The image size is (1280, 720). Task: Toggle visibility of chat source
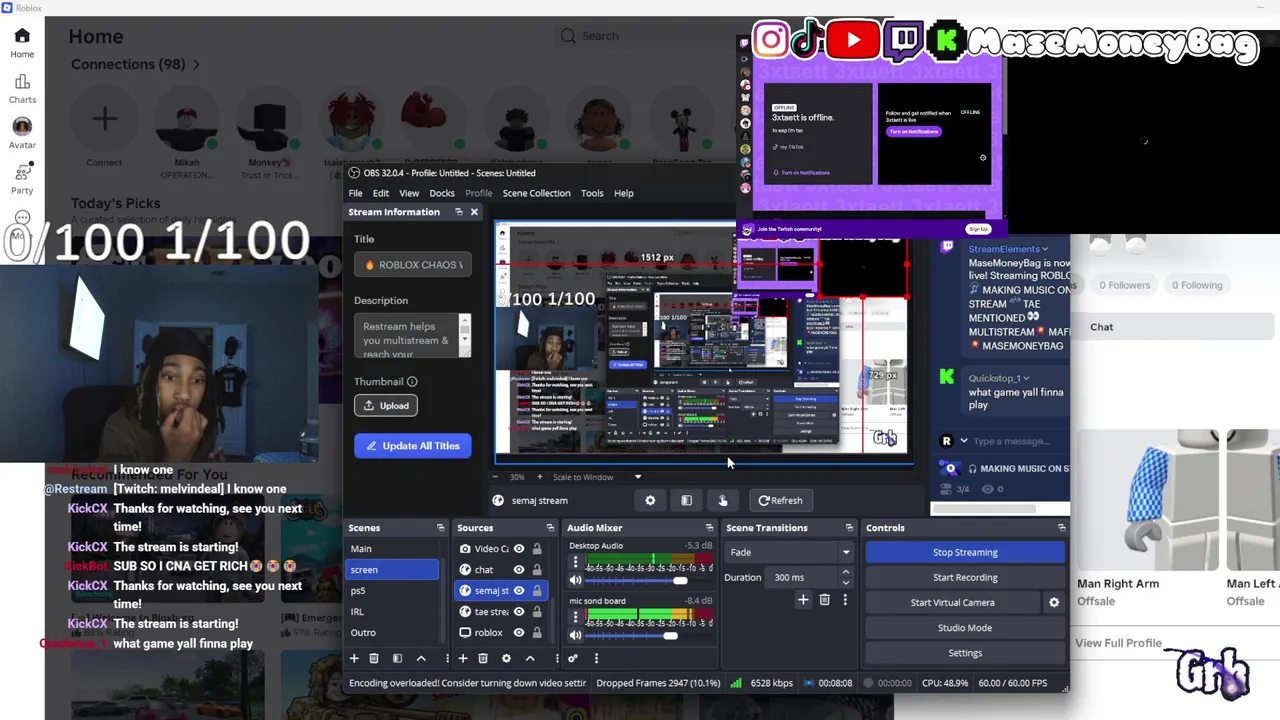(x=518, y=570)
